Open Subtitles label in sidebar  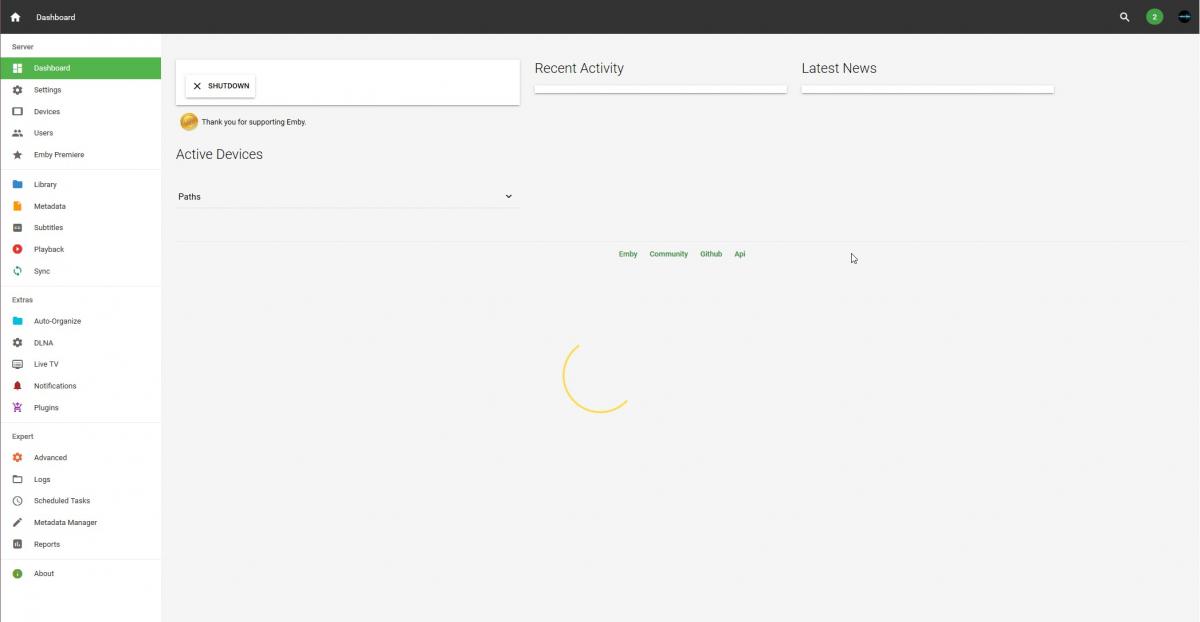click(x=48, y=228)
